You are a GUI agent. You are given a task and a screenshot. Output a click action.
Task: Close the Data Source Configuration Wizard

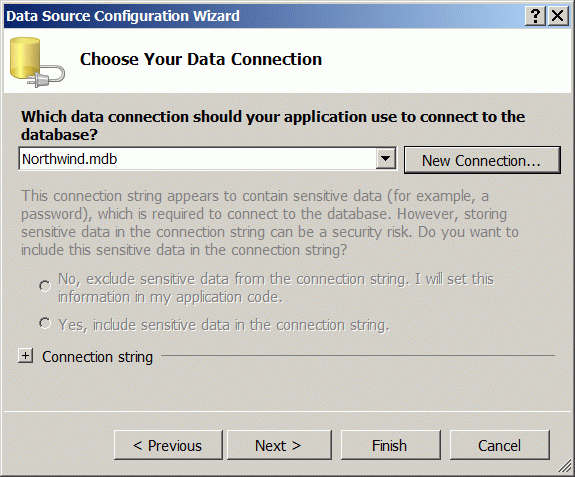point(558,16)
